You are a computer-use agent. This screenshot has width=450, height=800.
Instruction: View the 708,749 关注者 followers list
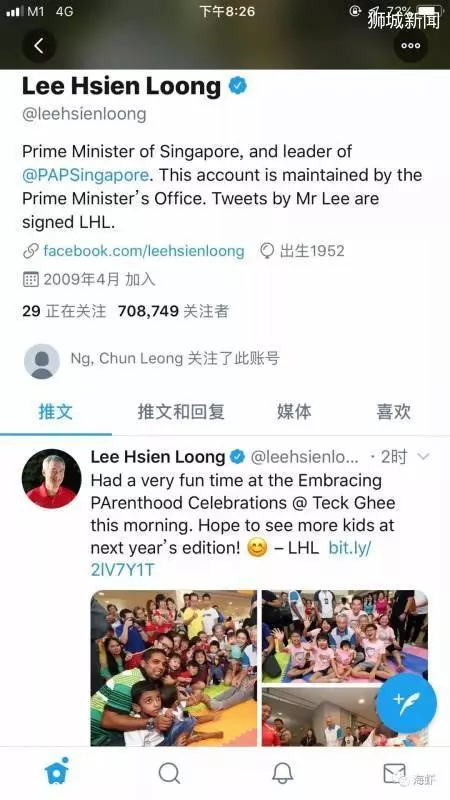point(173,311)
